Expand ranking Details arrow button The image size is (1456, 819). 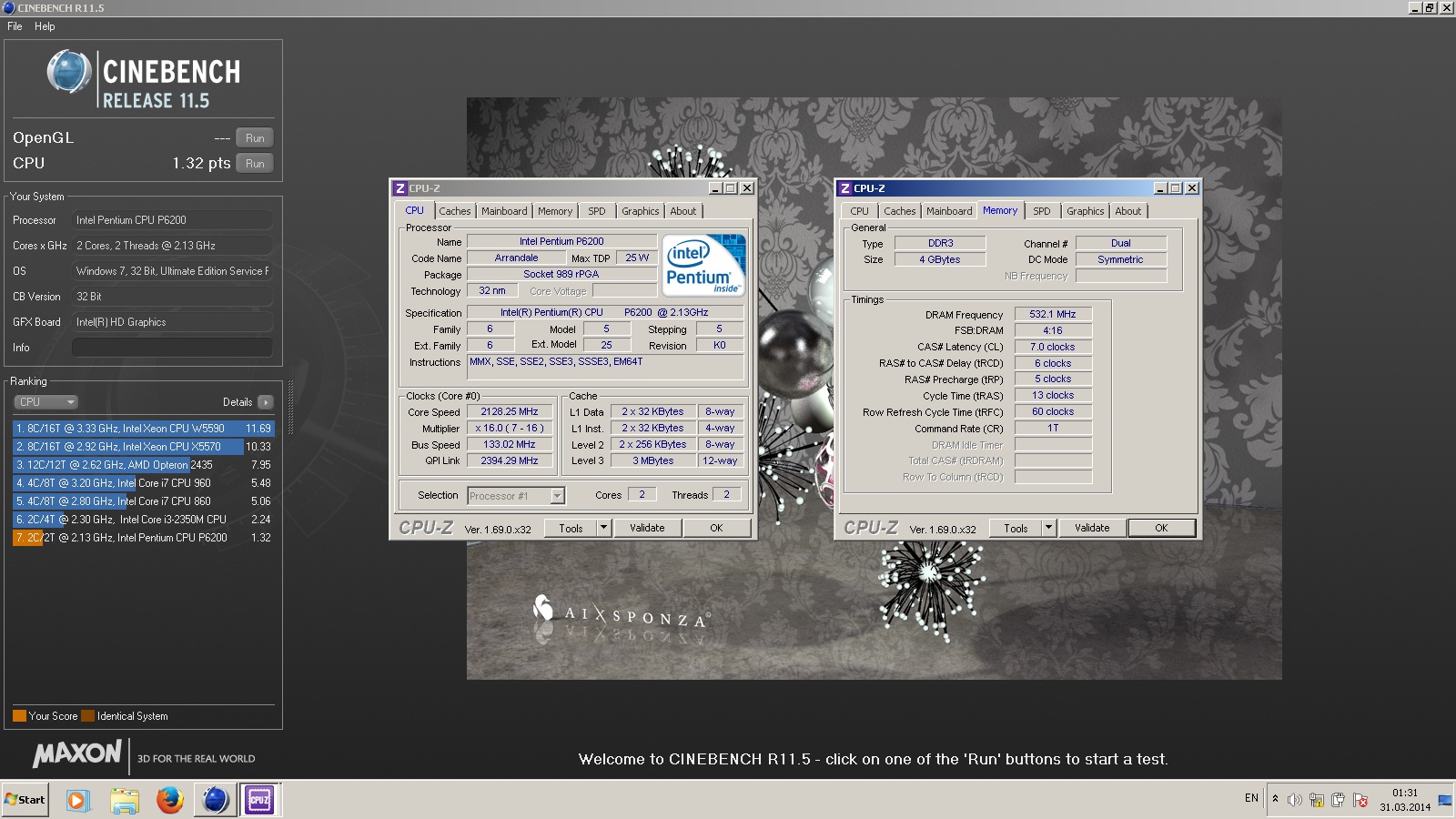pyautogui.click(x=265, y=402)
